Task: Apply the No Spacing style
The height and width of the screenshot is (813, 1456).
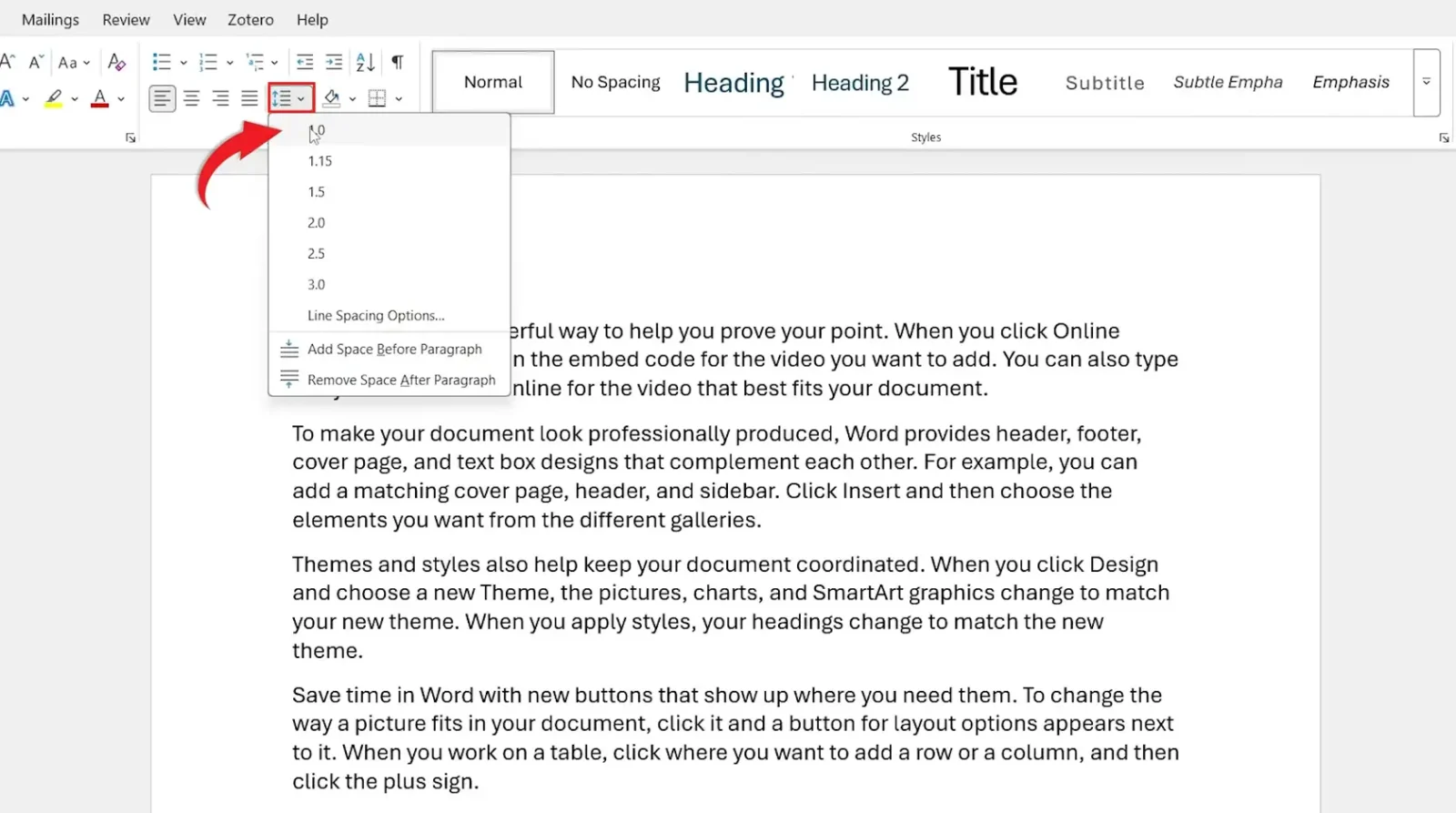Action: tap(616, 82)
